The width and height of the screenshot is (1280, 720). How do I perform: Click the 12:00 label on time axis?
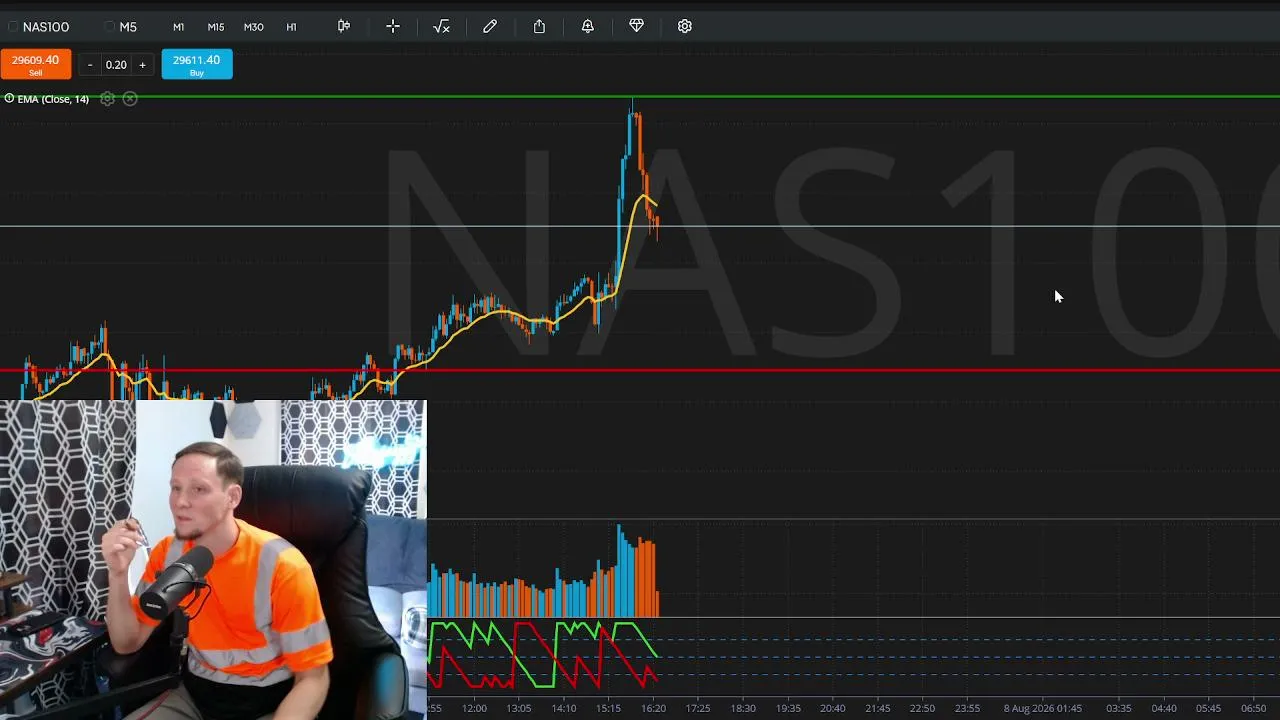[x=474, y=708]
